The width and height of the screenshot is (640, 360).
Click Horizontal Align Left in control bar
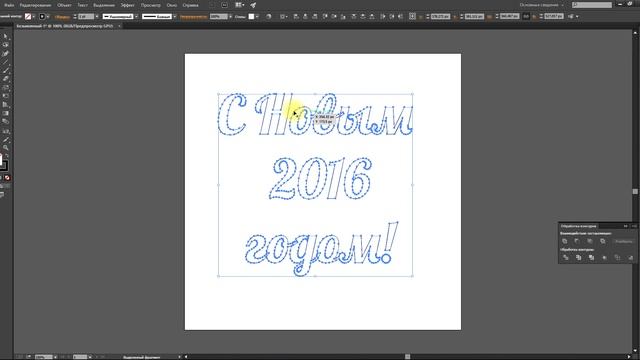click(x=296, y=16)
